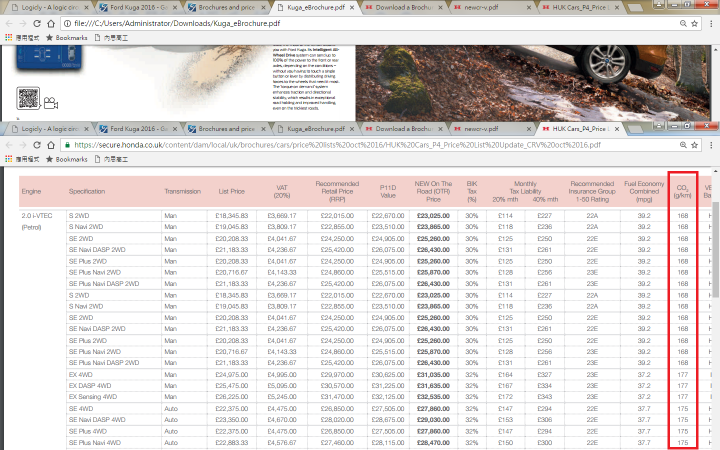Close the Logicly tab in the lower window

point(86,129)
